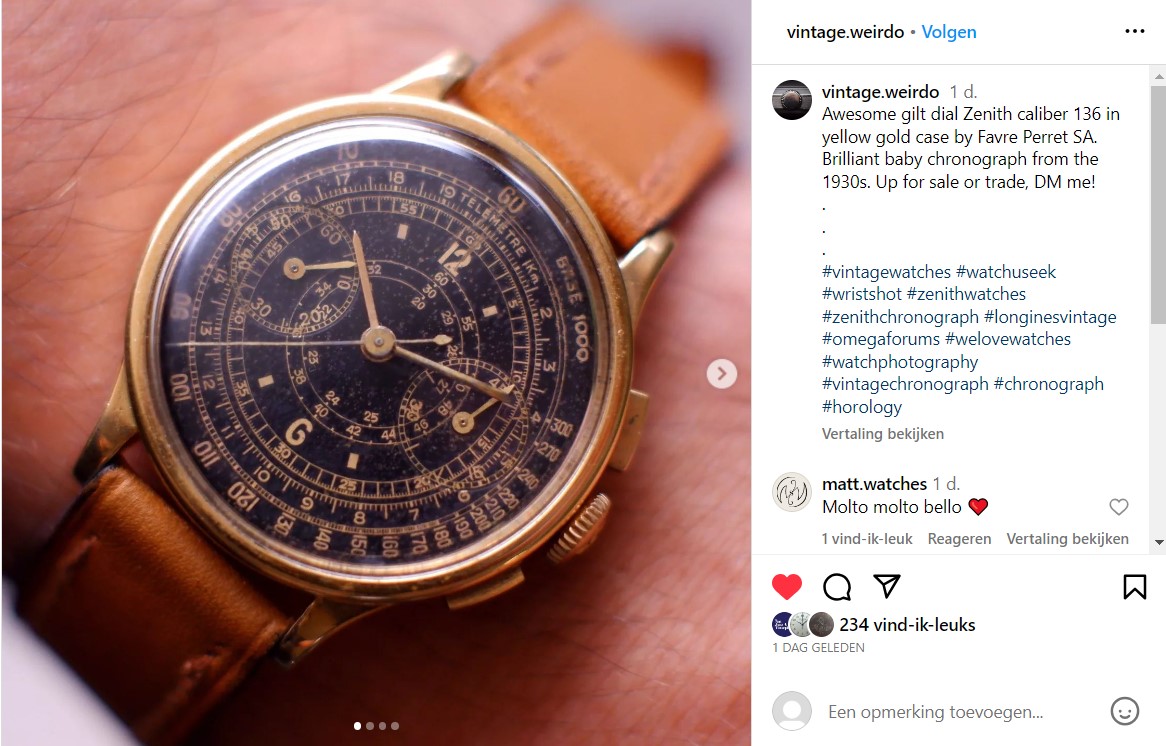View who liked: 234 vind-ik-leuks

pyautogui.click(x=907, y=625)
